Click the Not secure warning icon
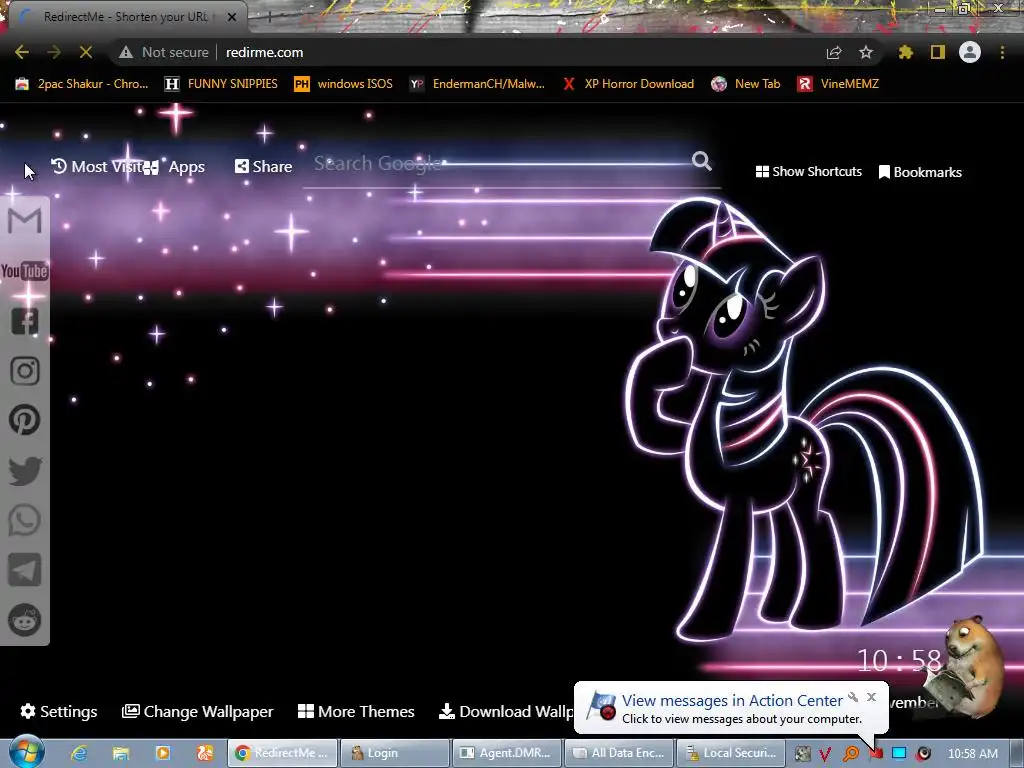Screen dimensions: 1024x768 click(x=126, y=52)
